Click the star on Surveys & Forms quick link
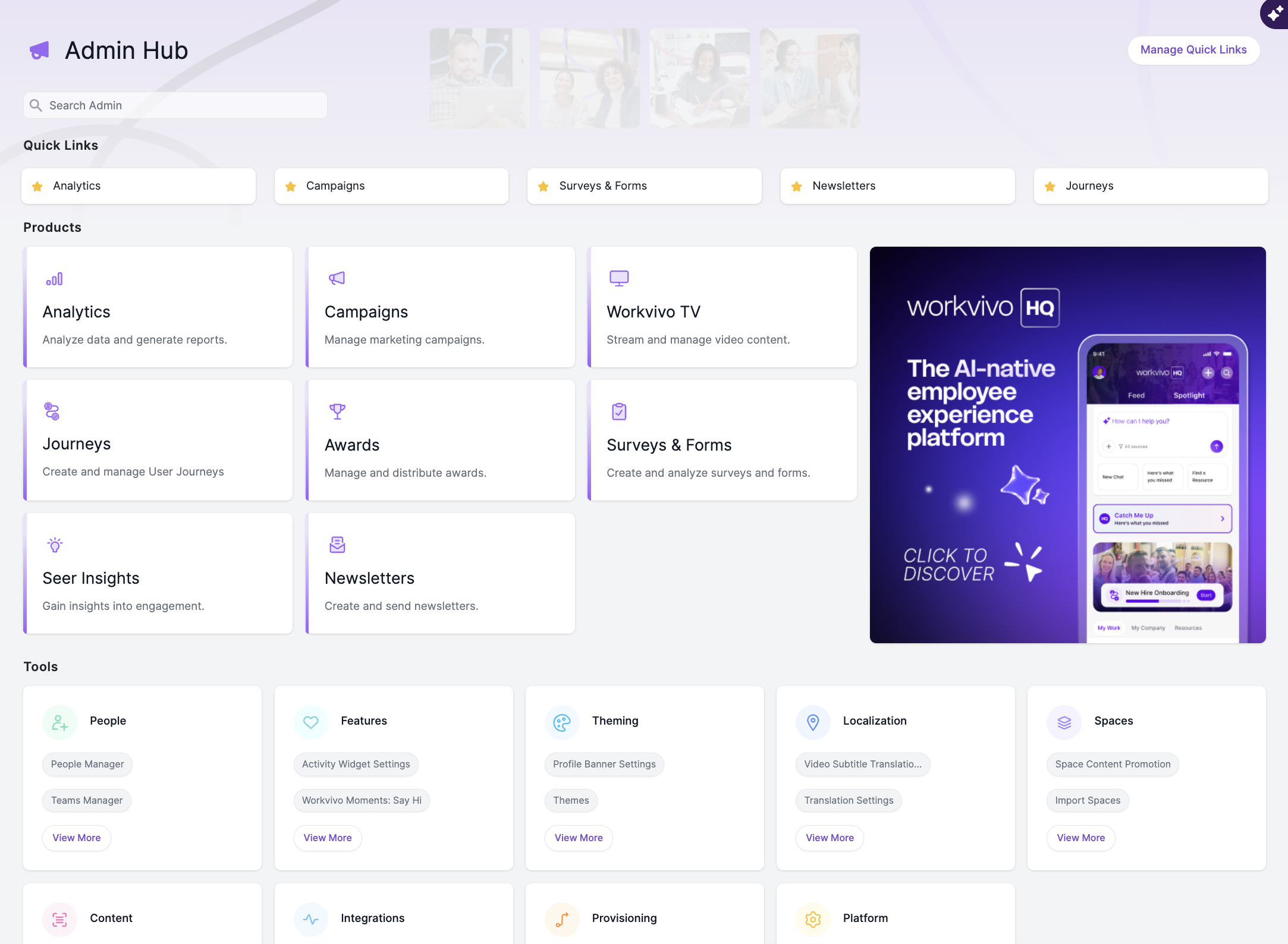The height and width of the screenshot is (944, 1288). (x=544, y=187)
